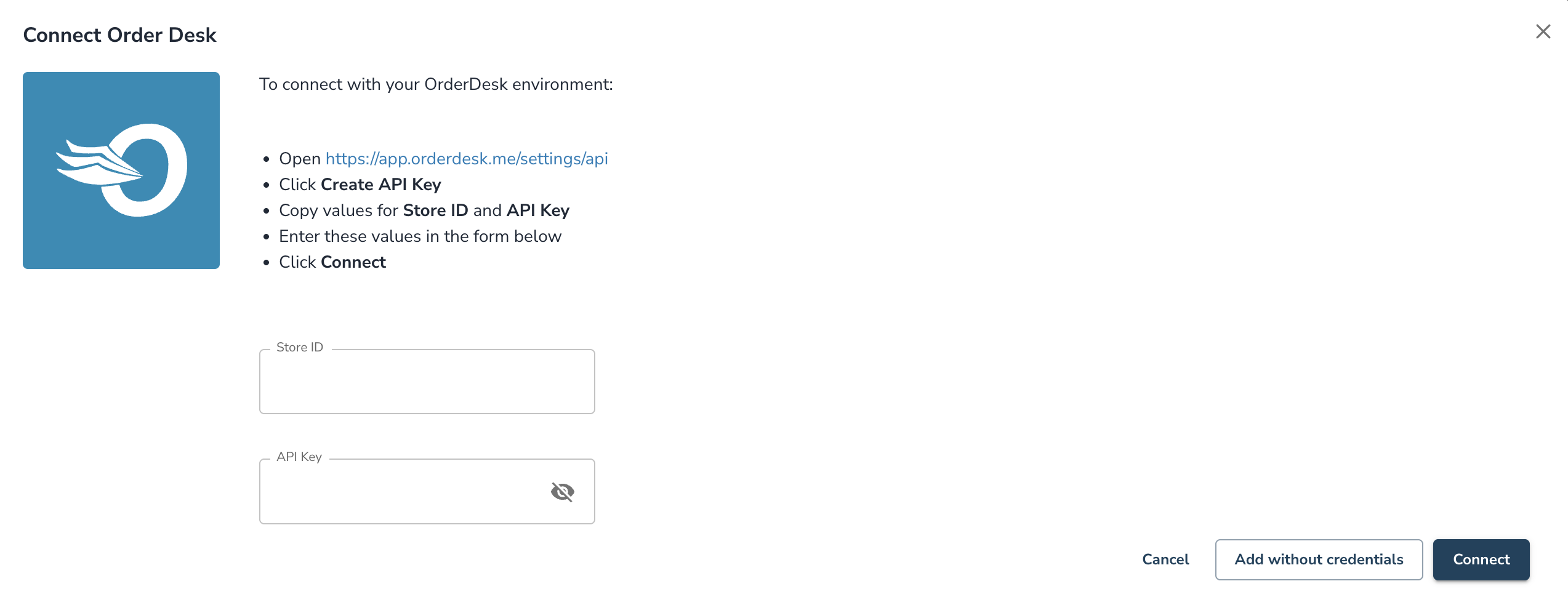
Task: Toggle API Key visibility eye icon
Action: click(x=563, y=492)
